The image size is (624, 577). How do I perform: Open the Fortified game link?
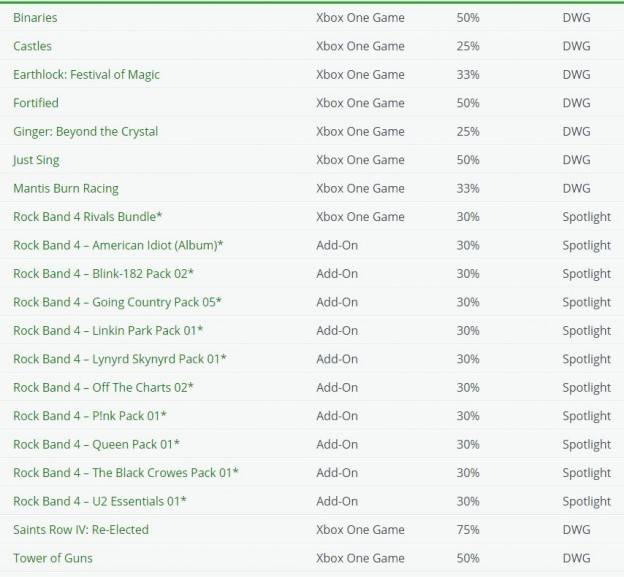[36, 103]
